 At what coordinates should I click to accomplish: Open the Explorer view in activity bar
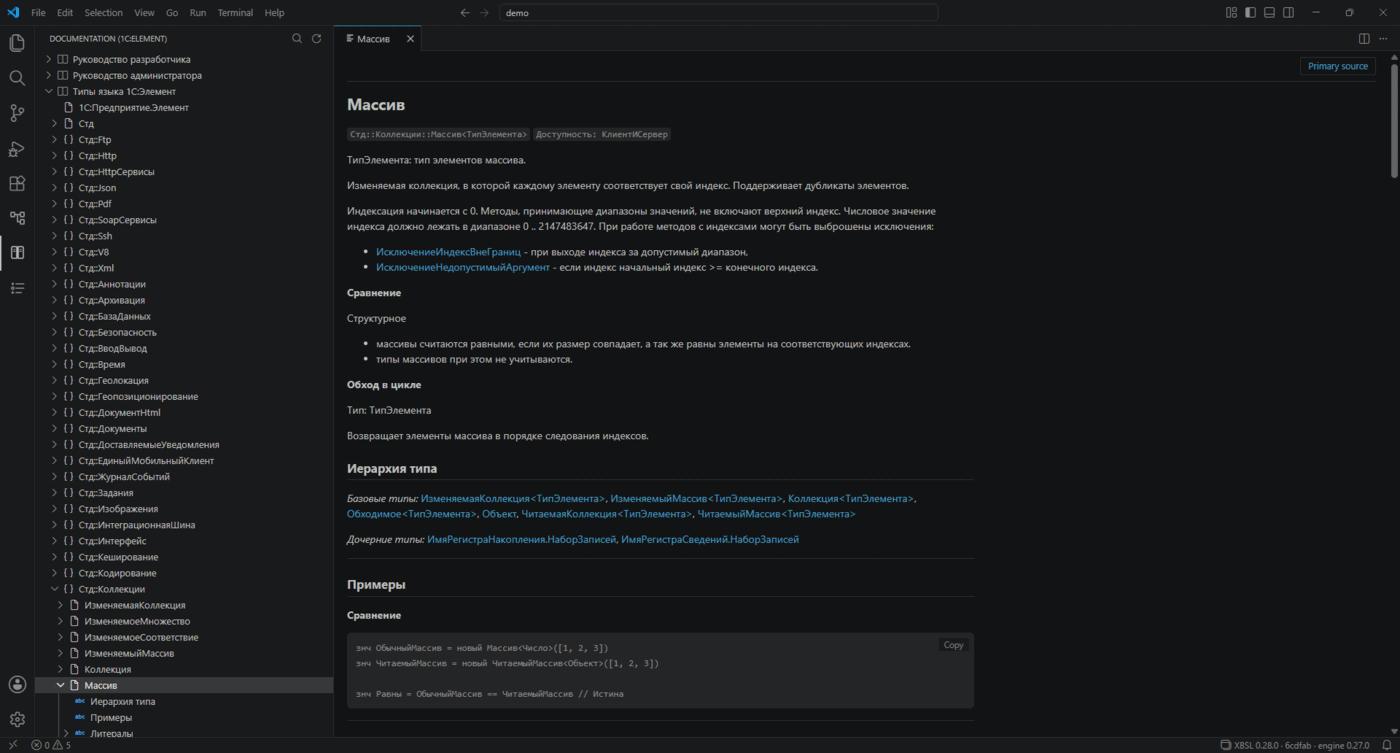(x=17, y=43)
